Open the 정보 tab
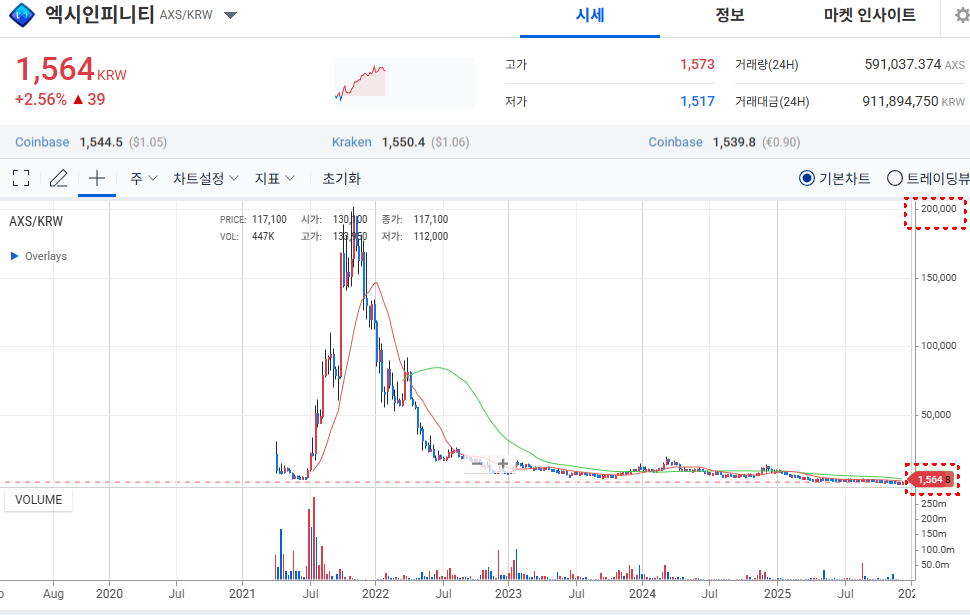This screenshot has height=615, width=970. (729, 16)
